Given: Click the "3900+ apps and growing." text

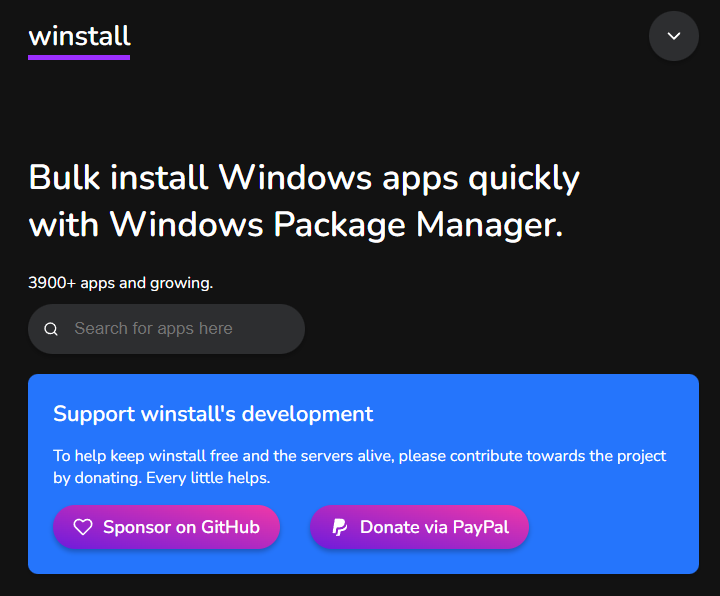Looking at the screenshot, I should (121, 283).
